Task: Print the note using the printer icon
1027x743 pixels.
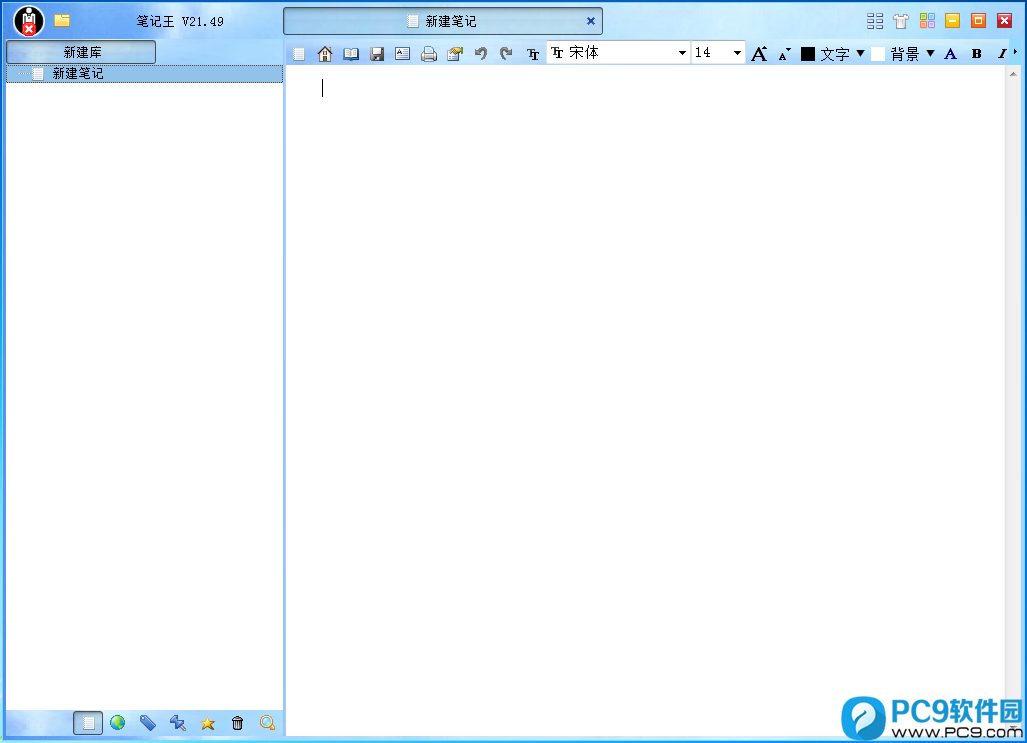Action: point(429,54)
